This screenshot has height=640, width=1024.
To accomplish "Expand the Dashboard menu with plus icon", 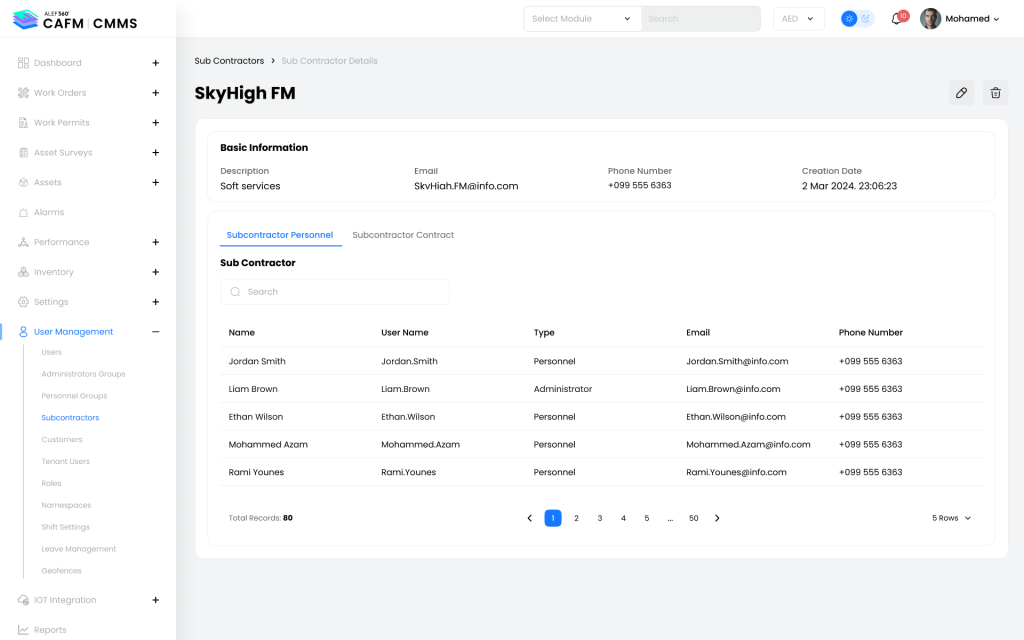I will (x=155, y=63).
